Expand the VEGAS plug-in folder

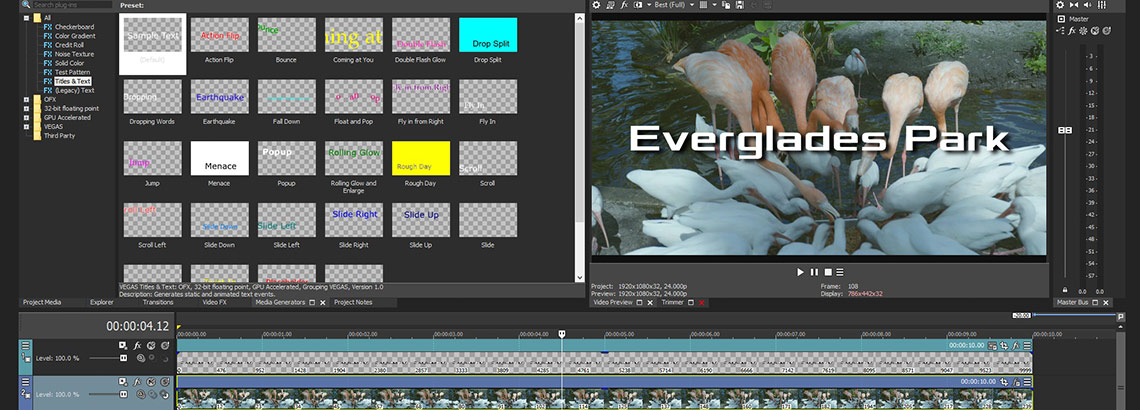[x=27, y=126]
